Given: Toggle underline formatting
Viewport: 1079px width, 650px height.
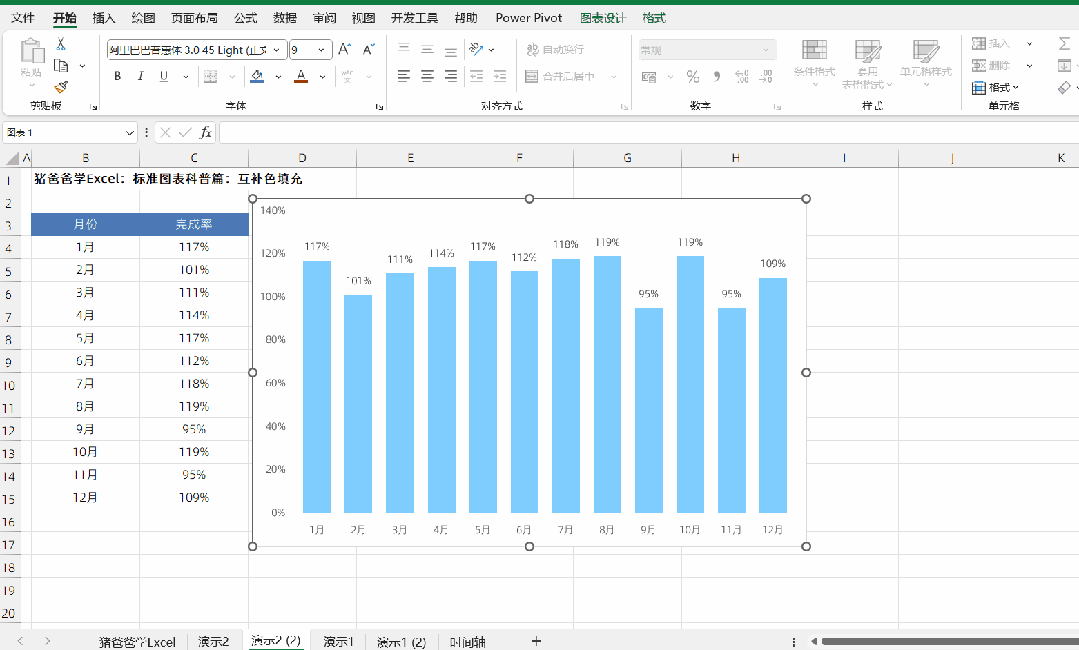Looking at the screenshot, I should point(164,76).
